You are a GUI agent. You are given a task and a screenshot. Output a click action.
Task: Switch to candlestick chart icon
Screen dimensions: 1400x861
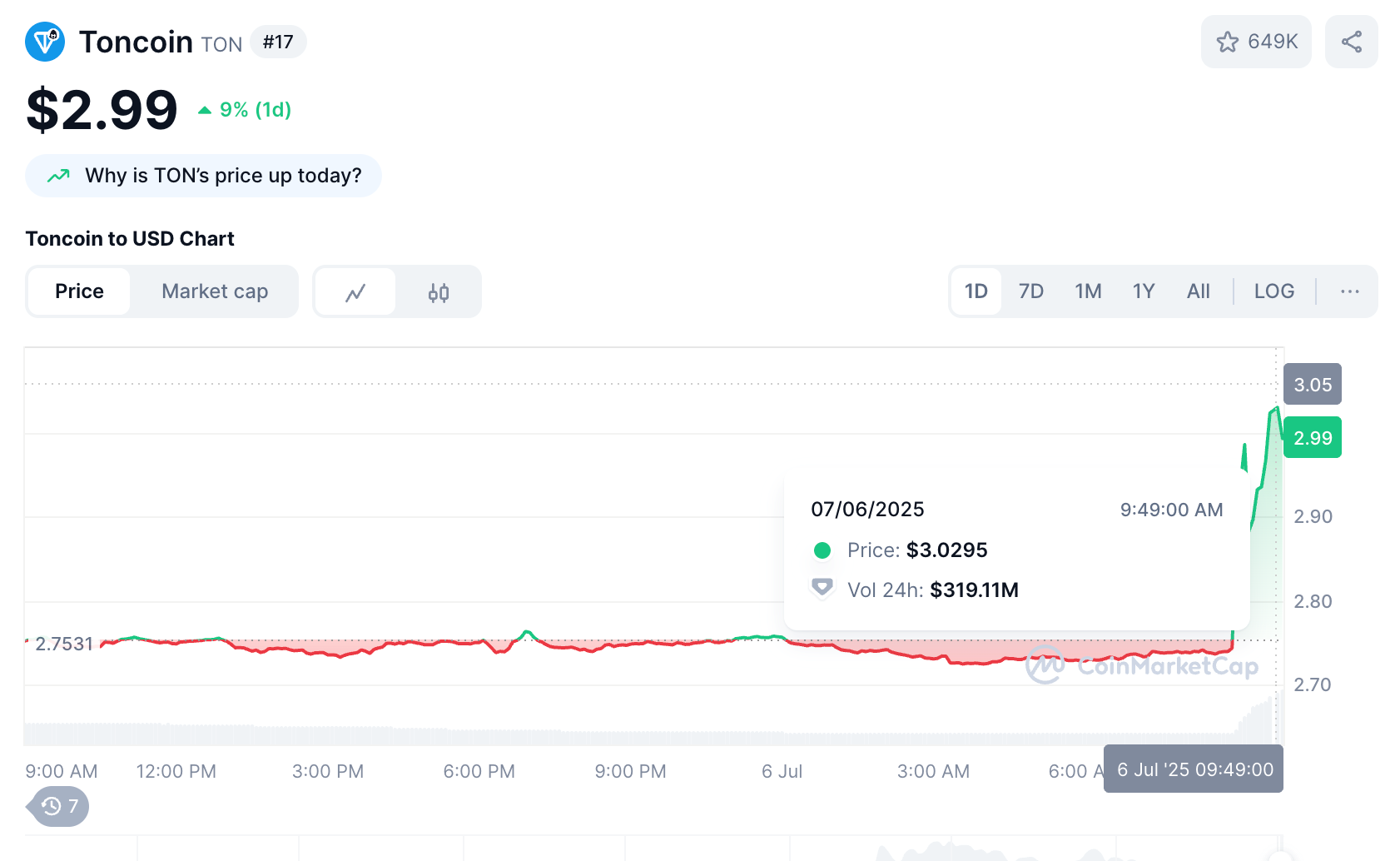[x=439, y=292]
